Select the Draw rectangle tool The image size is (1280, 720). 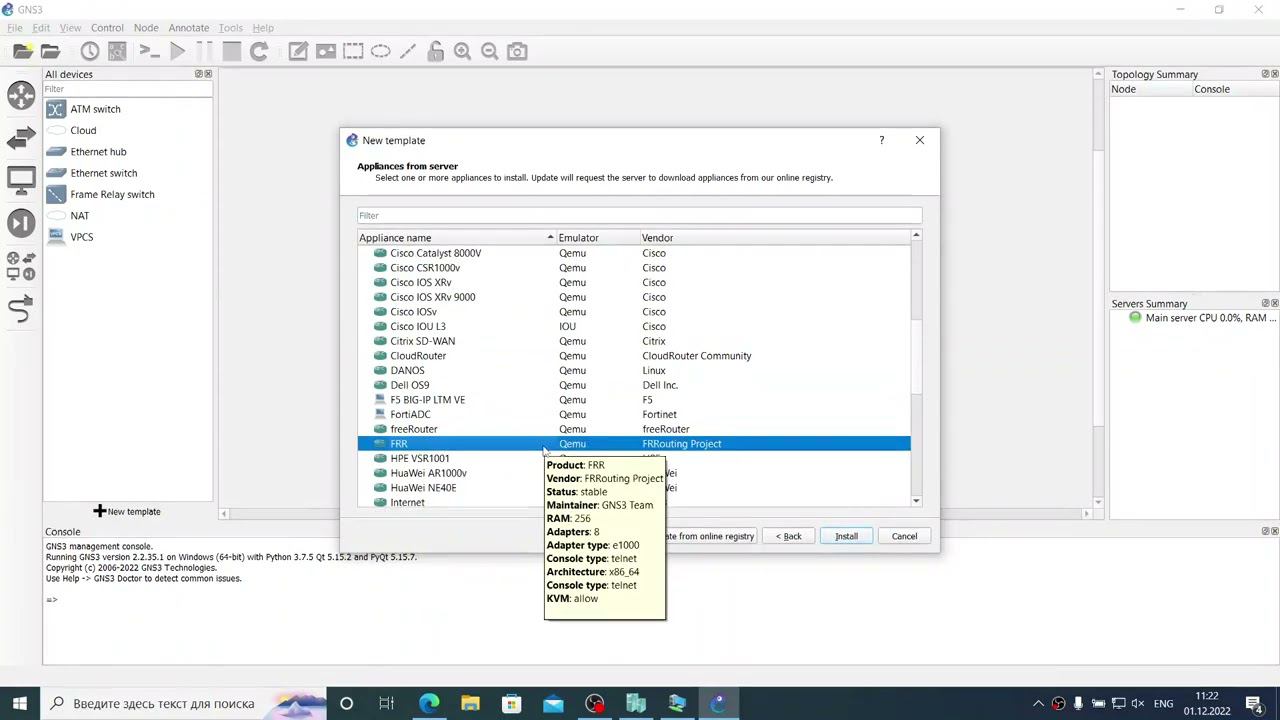pyautogui.click(x=353, y=51)
